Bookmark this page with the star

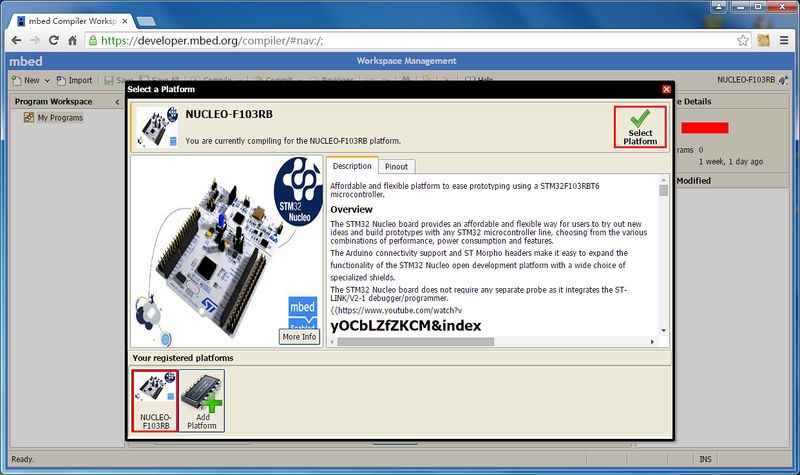743,40
